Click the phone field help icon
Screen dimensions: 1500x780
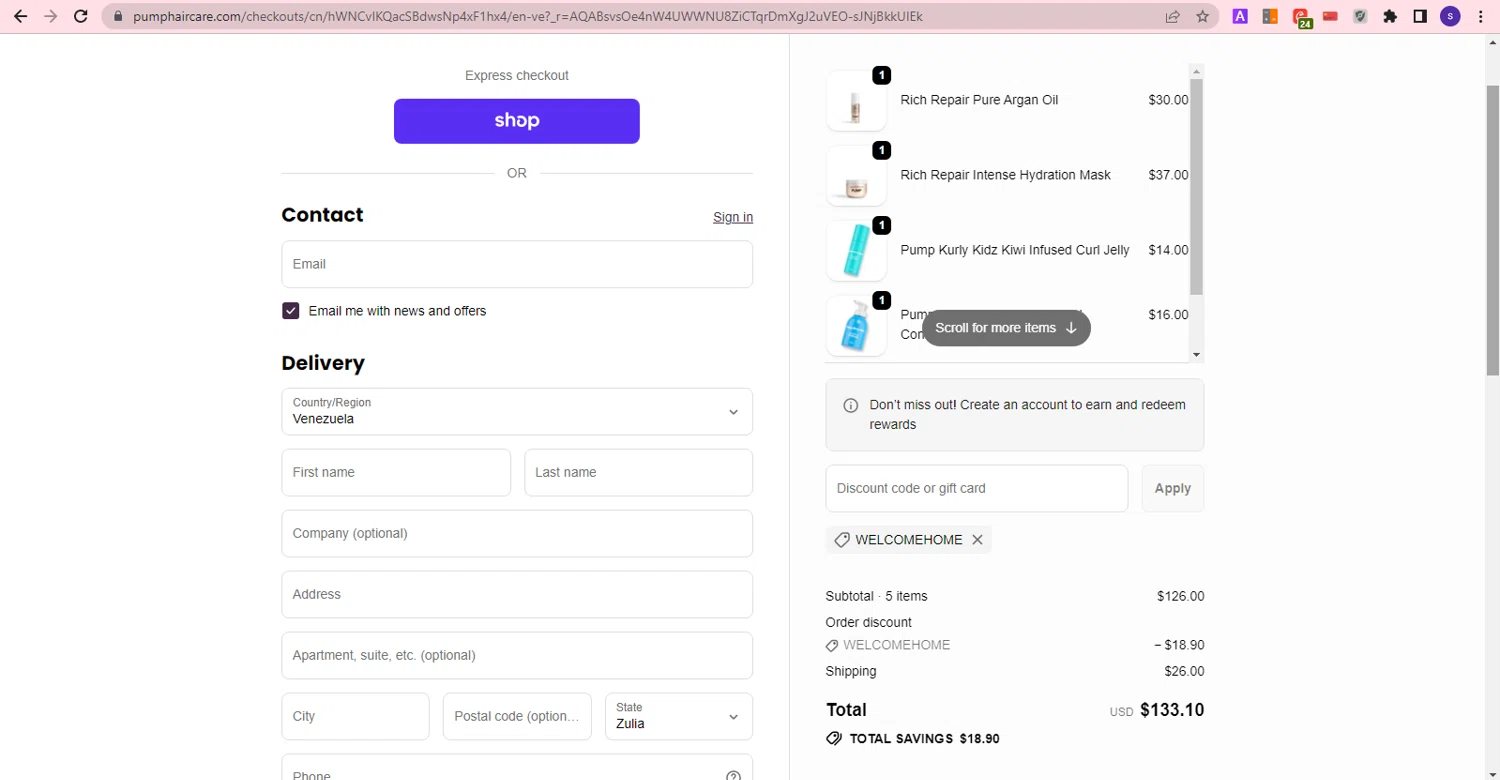pos(733,774)
